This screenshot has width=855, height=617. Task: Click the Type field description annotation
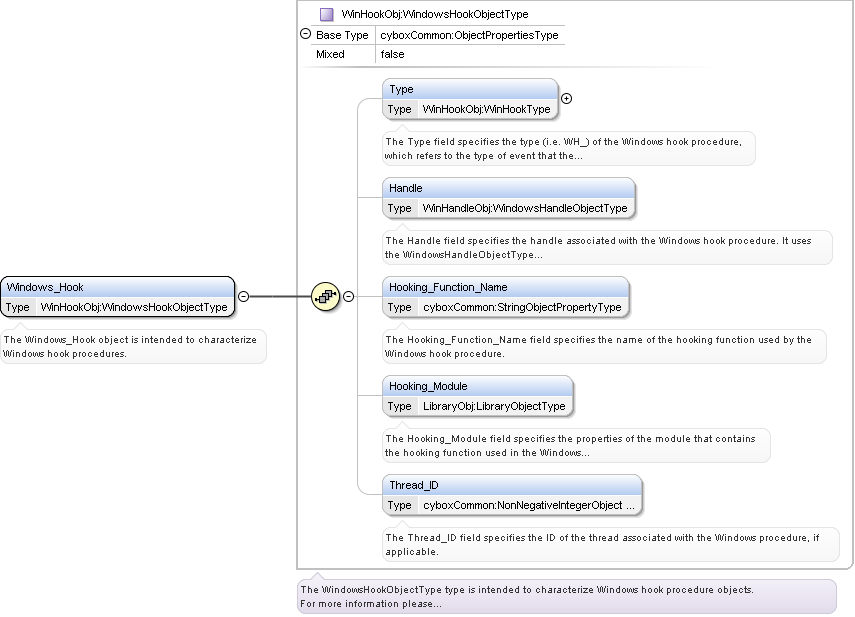point(569,148)
